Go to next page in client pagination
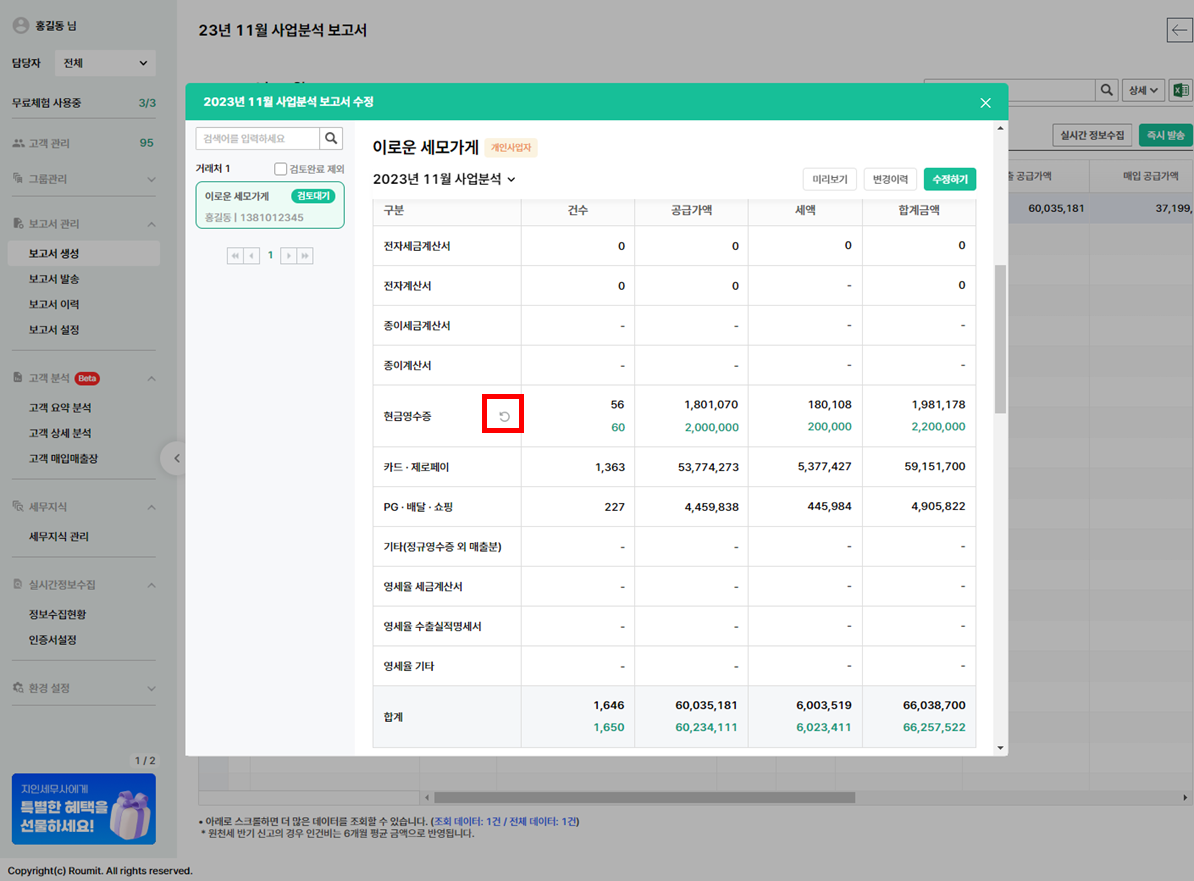Image resolution: width=1194 pixels, height=881 pixels. [x=288, y=256]
